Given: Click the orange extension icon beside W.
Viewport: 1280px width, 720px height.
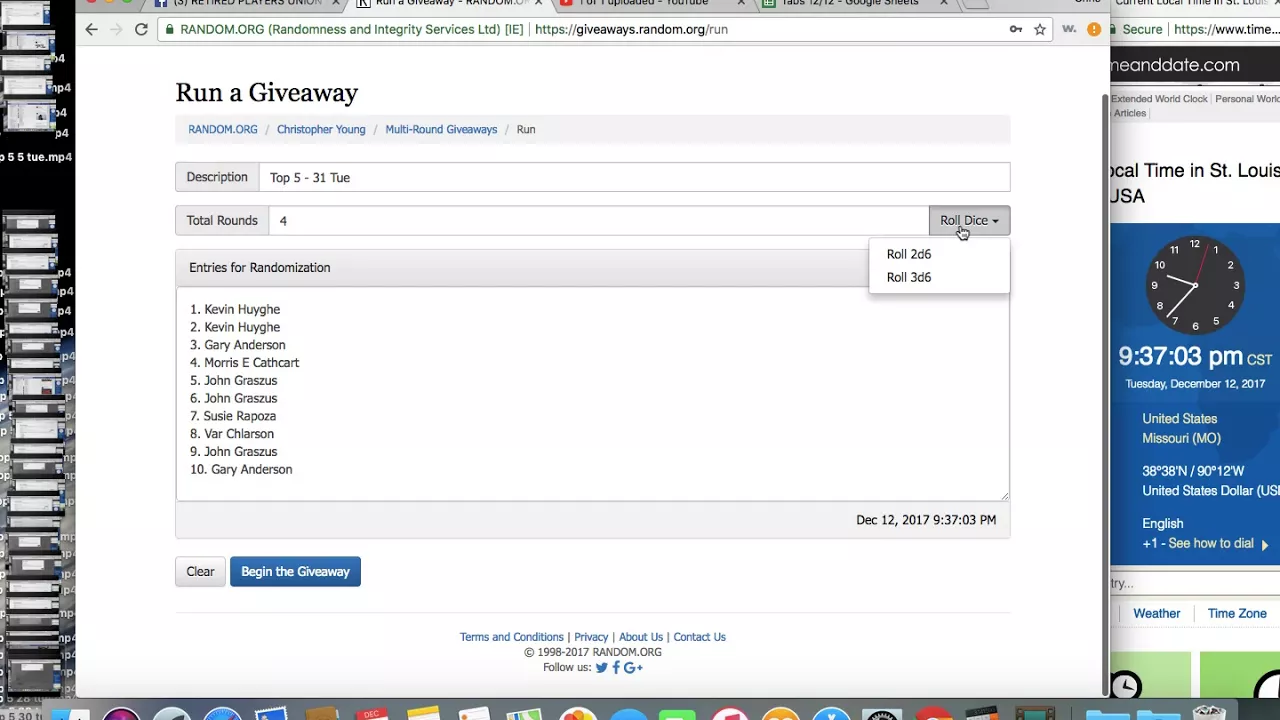Looking at the screenshot, I should 1094,30.
